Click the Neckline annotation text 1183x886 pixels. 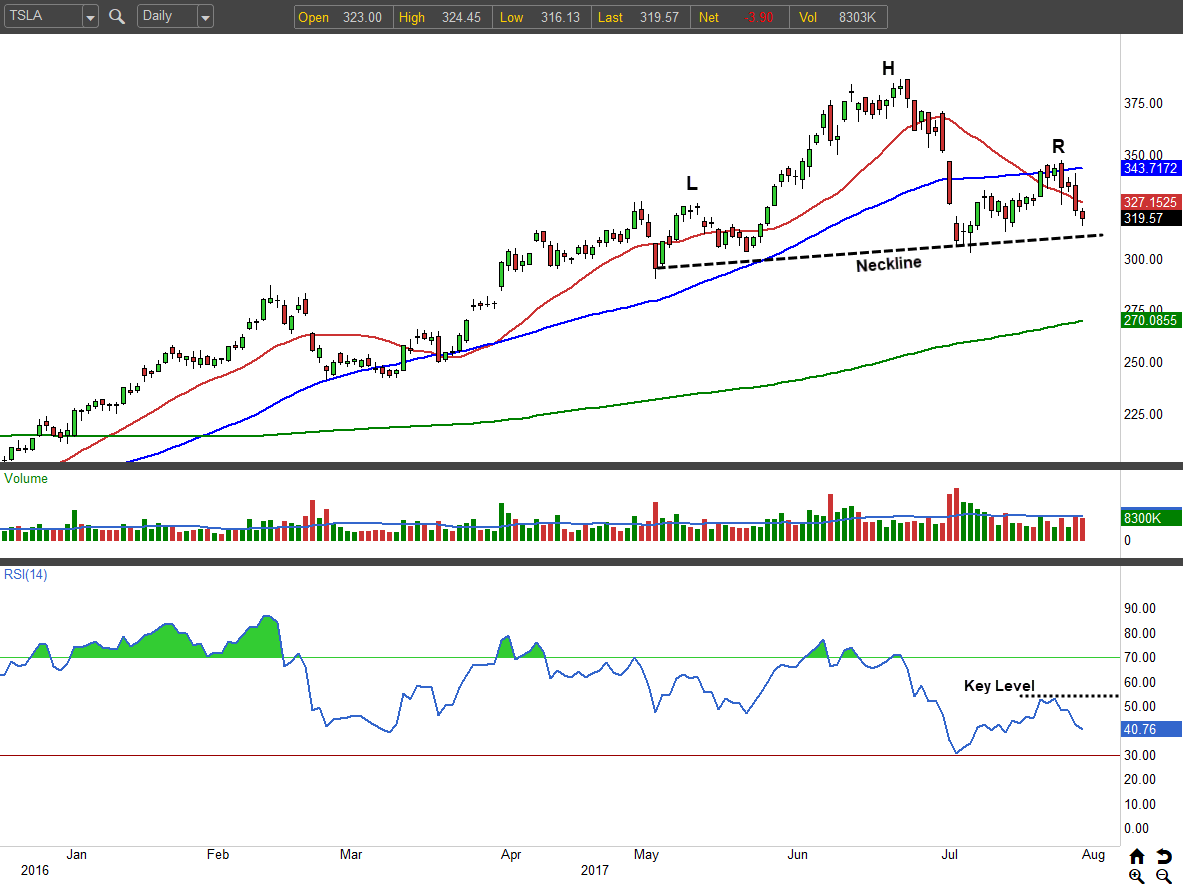888,264
